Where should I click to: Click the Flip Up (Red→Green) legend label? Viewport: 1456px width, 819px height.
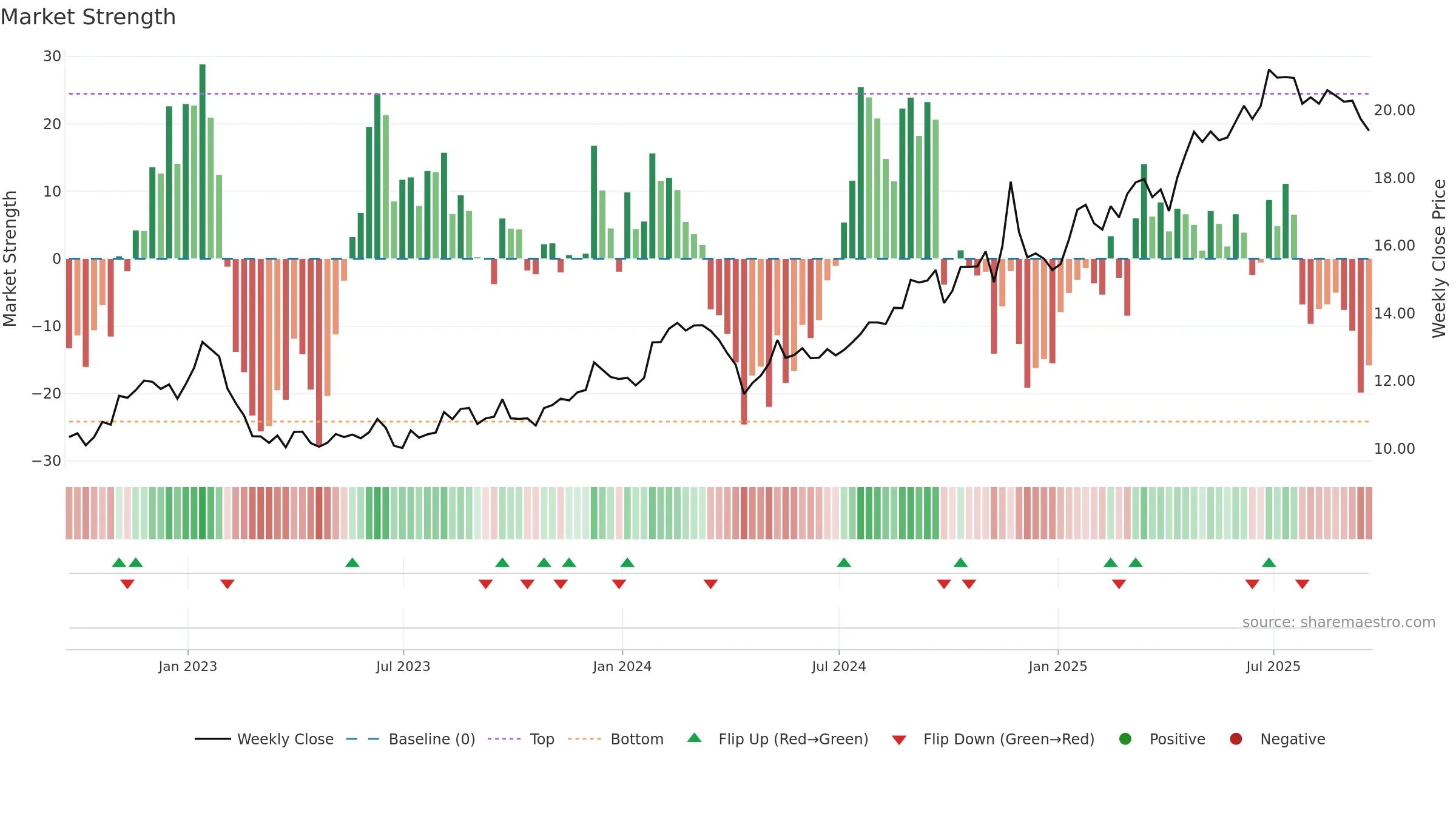[794, 739]
